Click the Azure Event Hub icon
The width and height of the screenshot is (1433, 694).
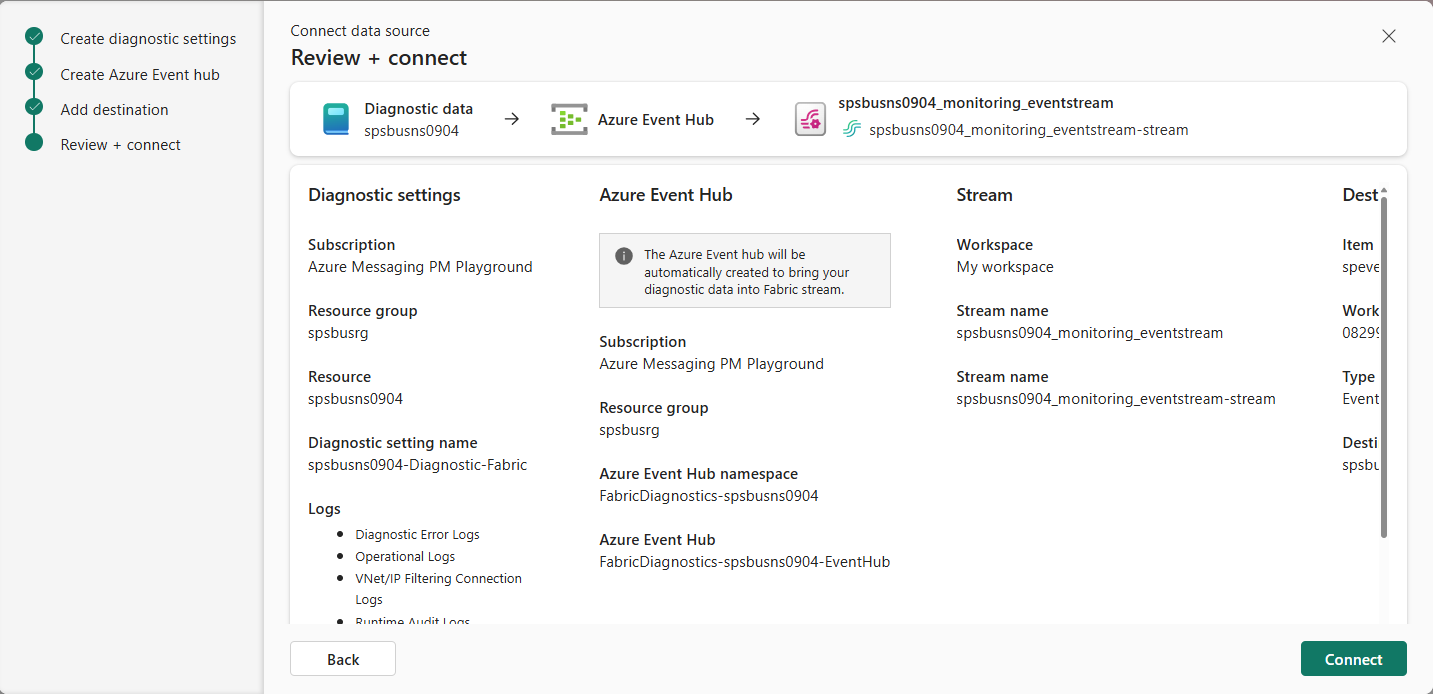tap(569, 119)
